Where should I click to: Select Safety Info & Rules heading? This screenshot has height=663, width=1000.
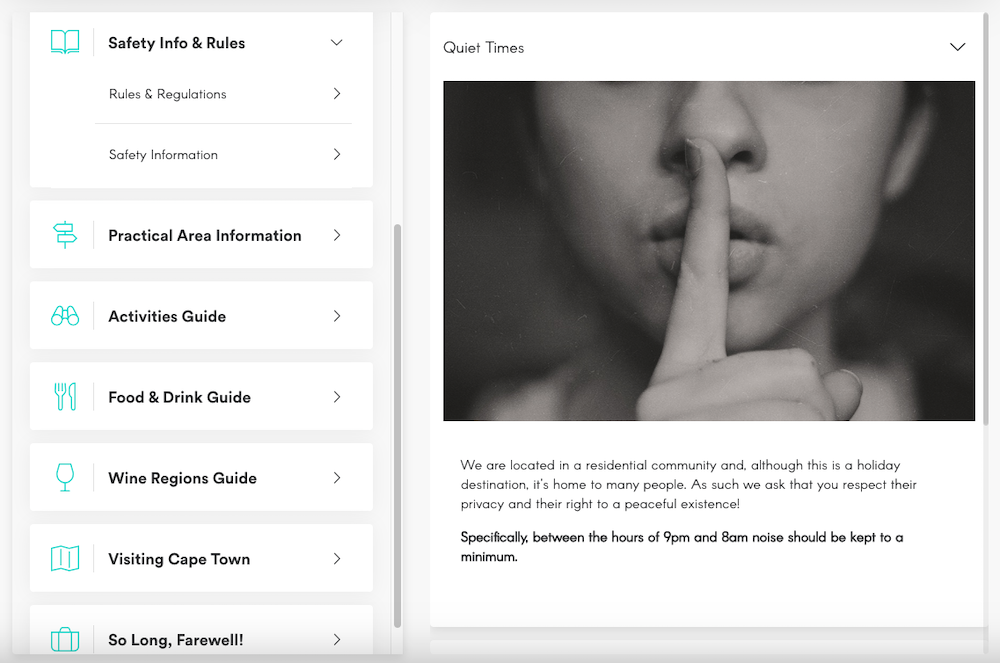[177, 43]
